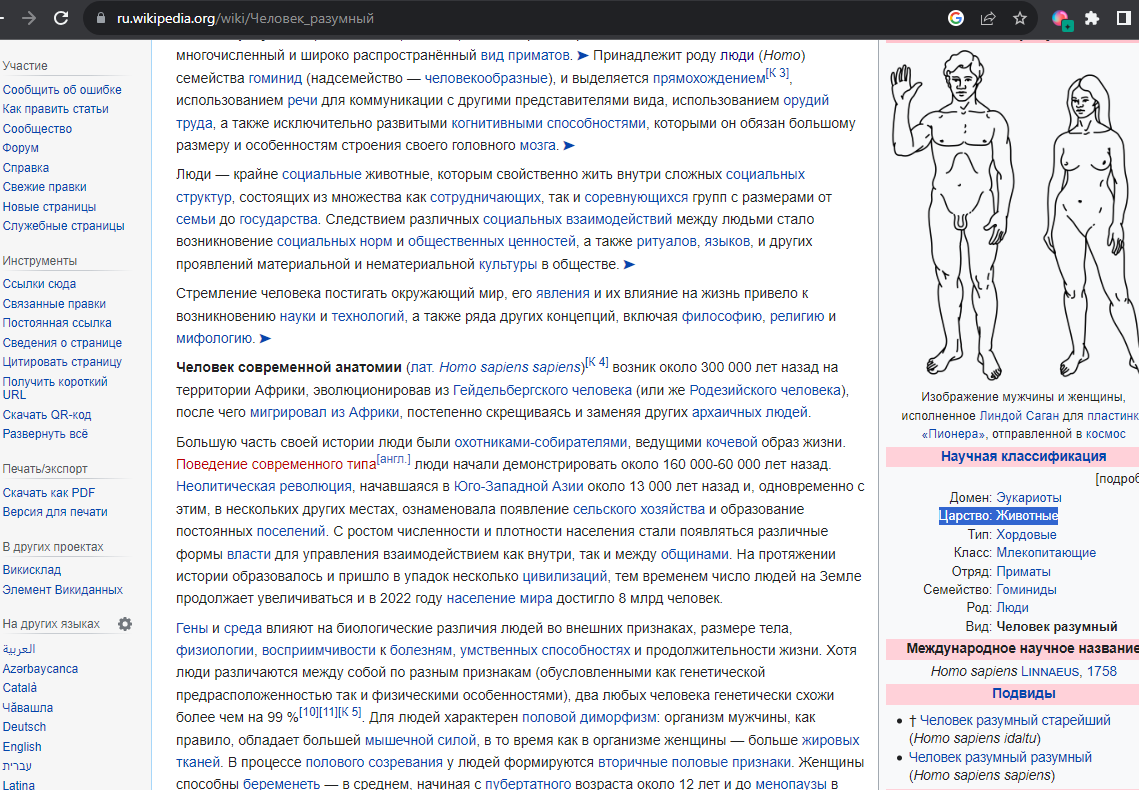Open the red link "Поведение современного типа"
Screen dimensions: 1139x790
(276, 464)
